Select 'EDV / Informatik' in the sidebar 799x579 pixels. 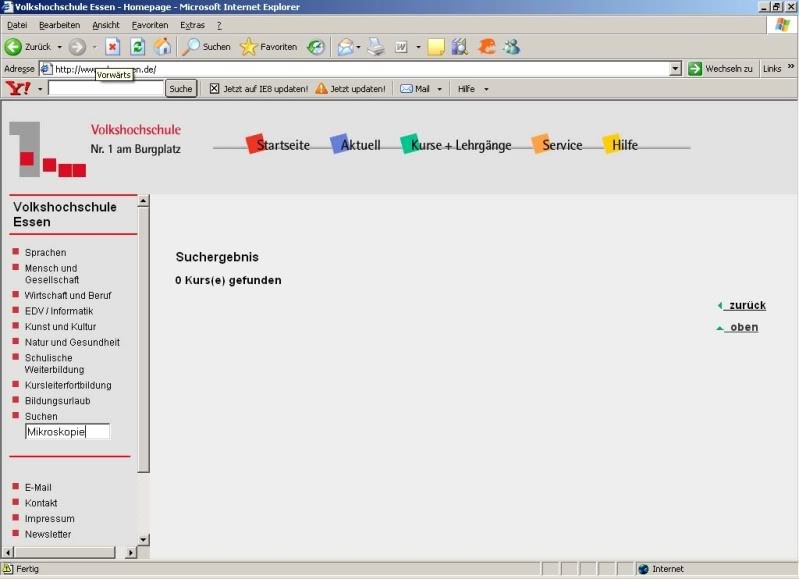(x=58, y=311)
